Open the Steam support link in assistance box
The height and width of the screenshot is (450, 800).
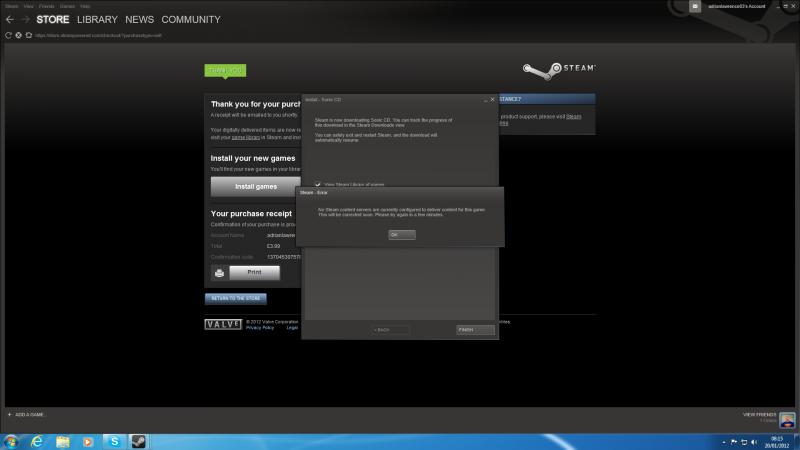573,116
